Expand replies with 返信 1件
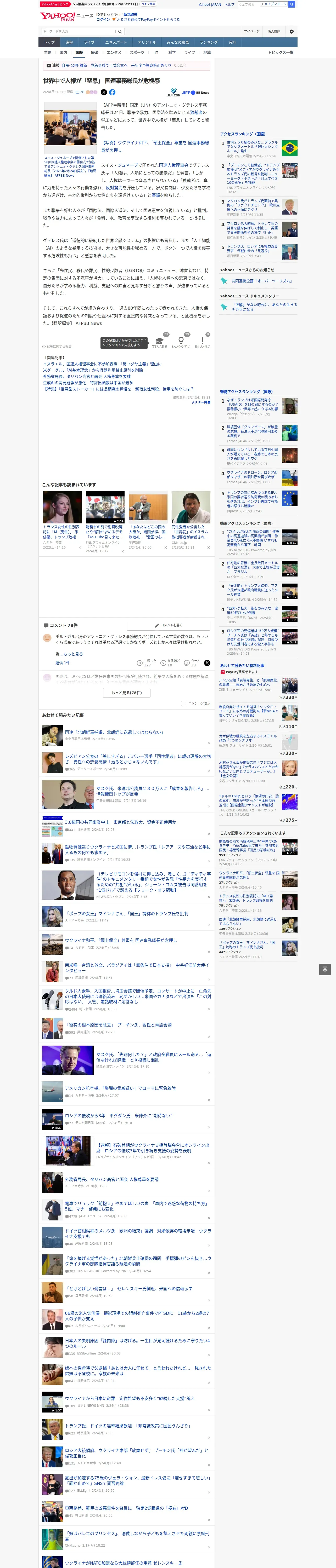 [62, 663]
